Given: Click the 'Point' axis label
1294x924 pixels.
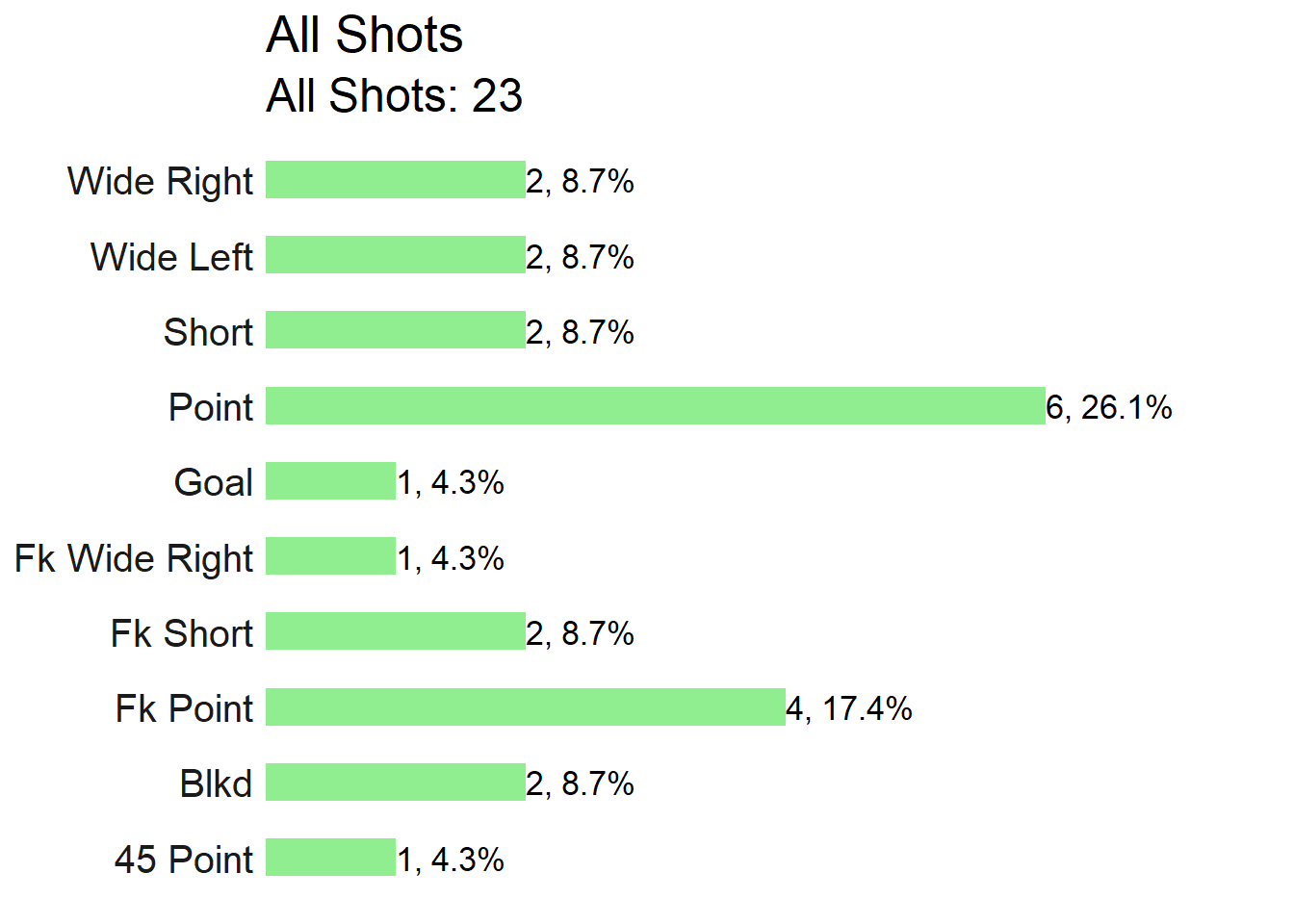Looking at the screenshot, I should click(211, 407).
